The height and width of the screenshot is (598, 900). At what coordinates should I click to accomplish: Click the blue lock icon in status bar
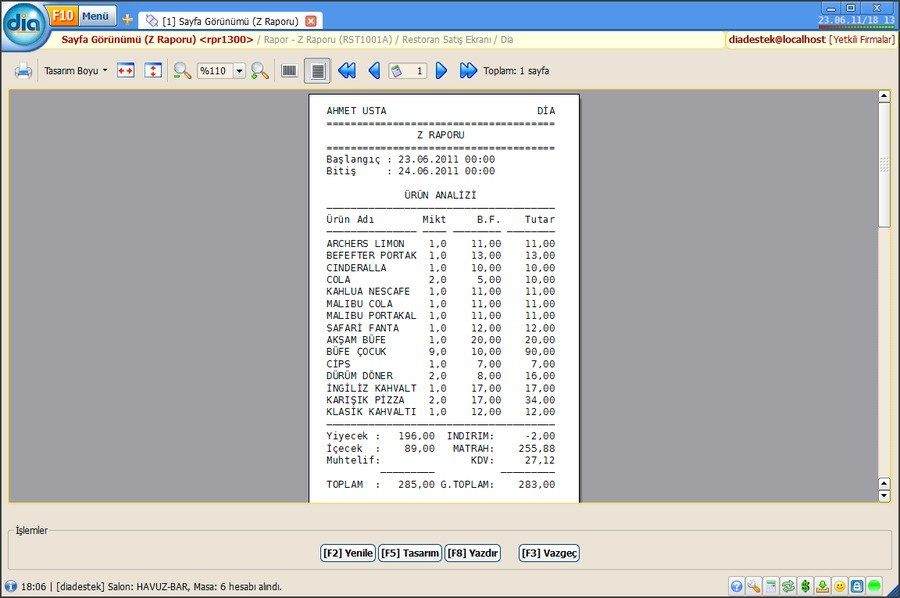coord(857,586)
